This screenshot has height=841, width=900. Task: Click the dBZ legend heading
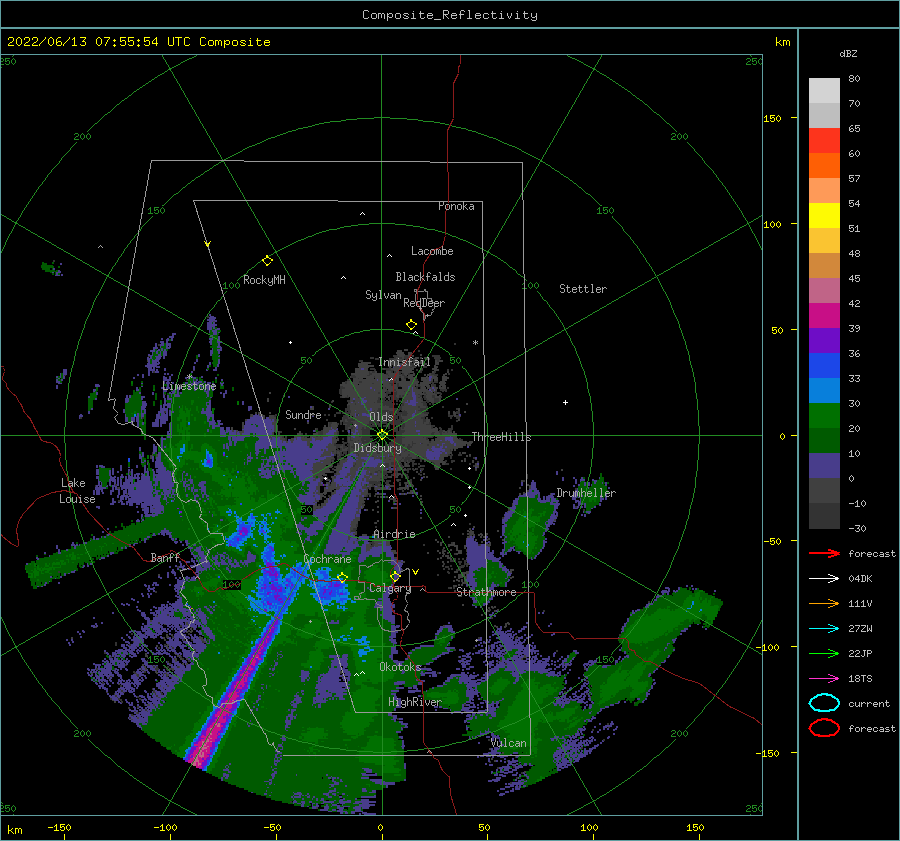pos(848,53)
